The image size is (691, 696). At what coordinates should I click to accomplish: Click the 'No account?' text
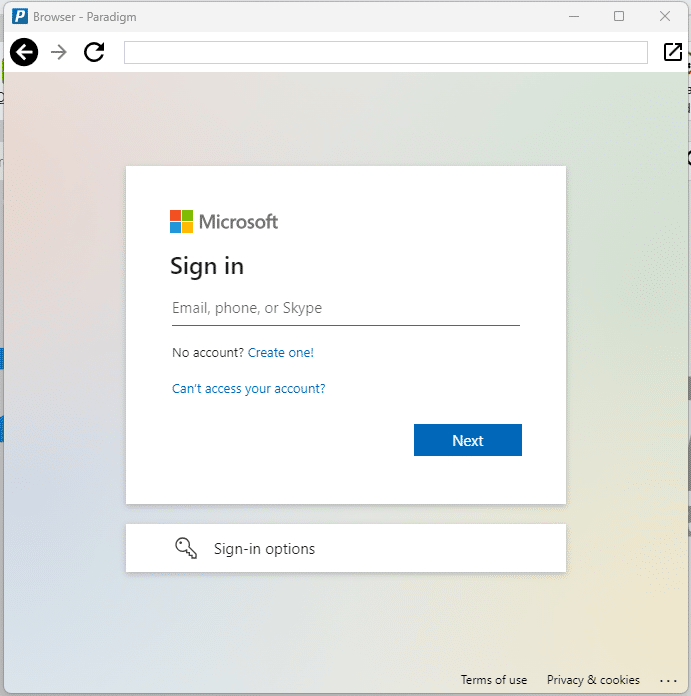[208, 352]
